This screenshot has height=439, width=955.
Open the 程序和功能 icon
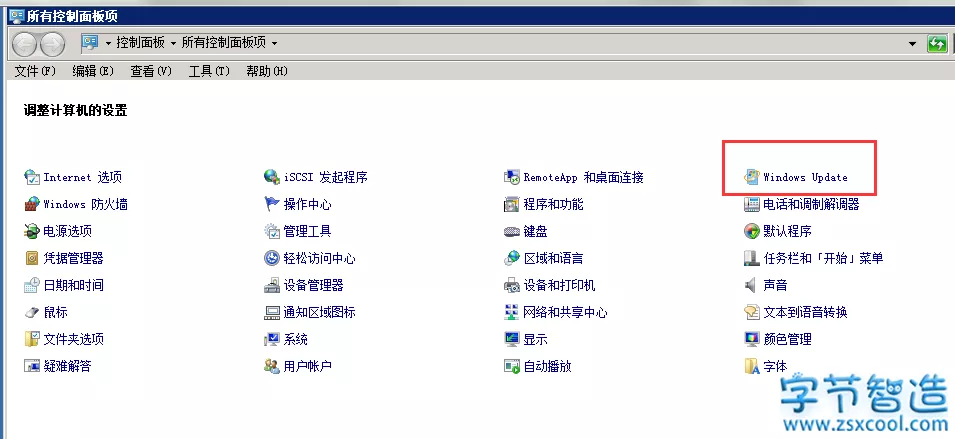(512, 204)
